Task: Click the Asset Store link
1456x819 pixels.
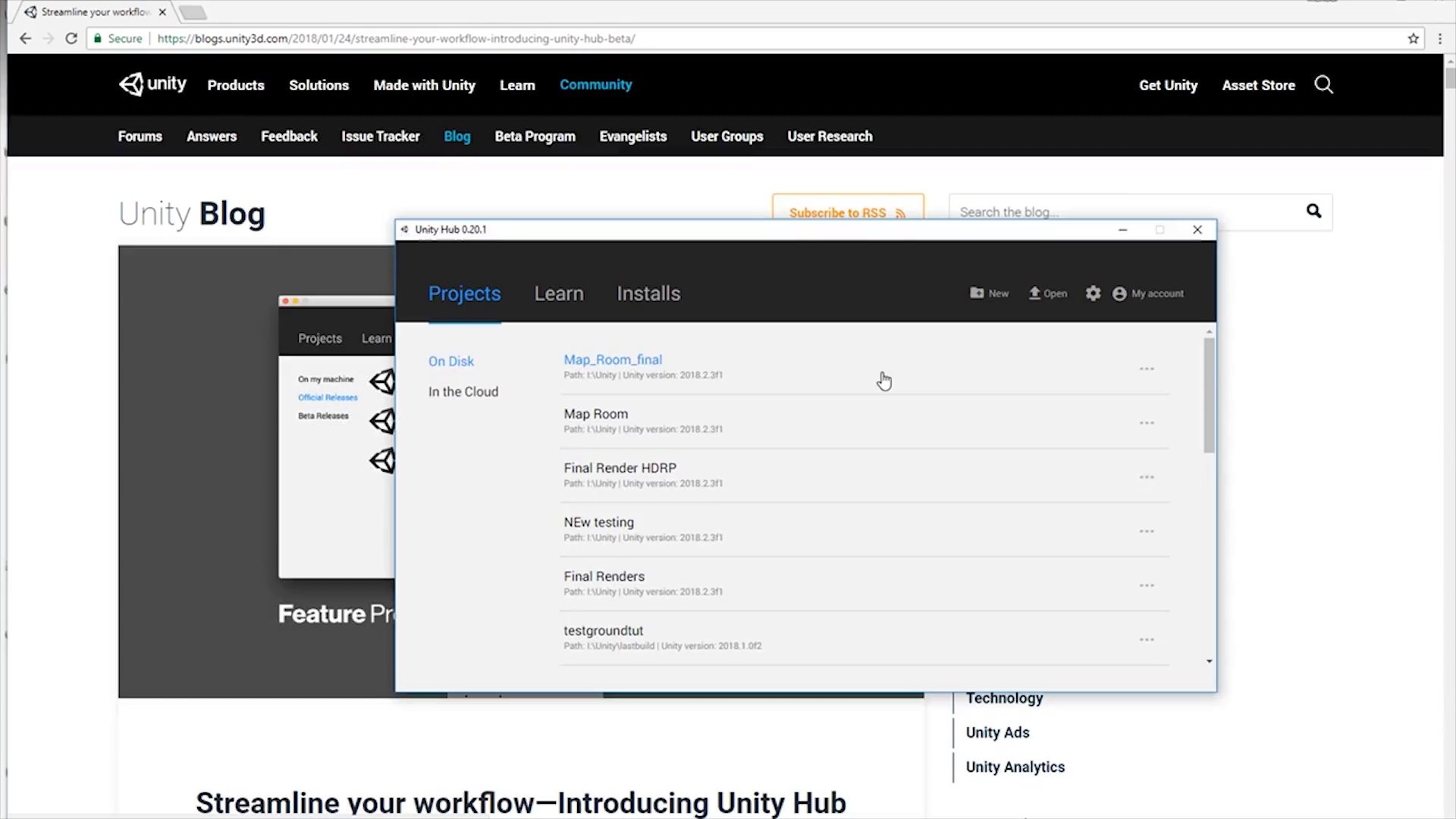Action: [1258, 85]
